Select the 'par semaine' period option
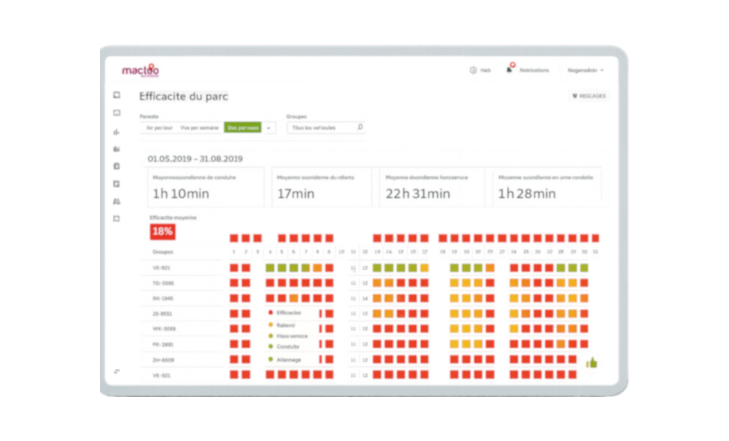 (201, 128)
